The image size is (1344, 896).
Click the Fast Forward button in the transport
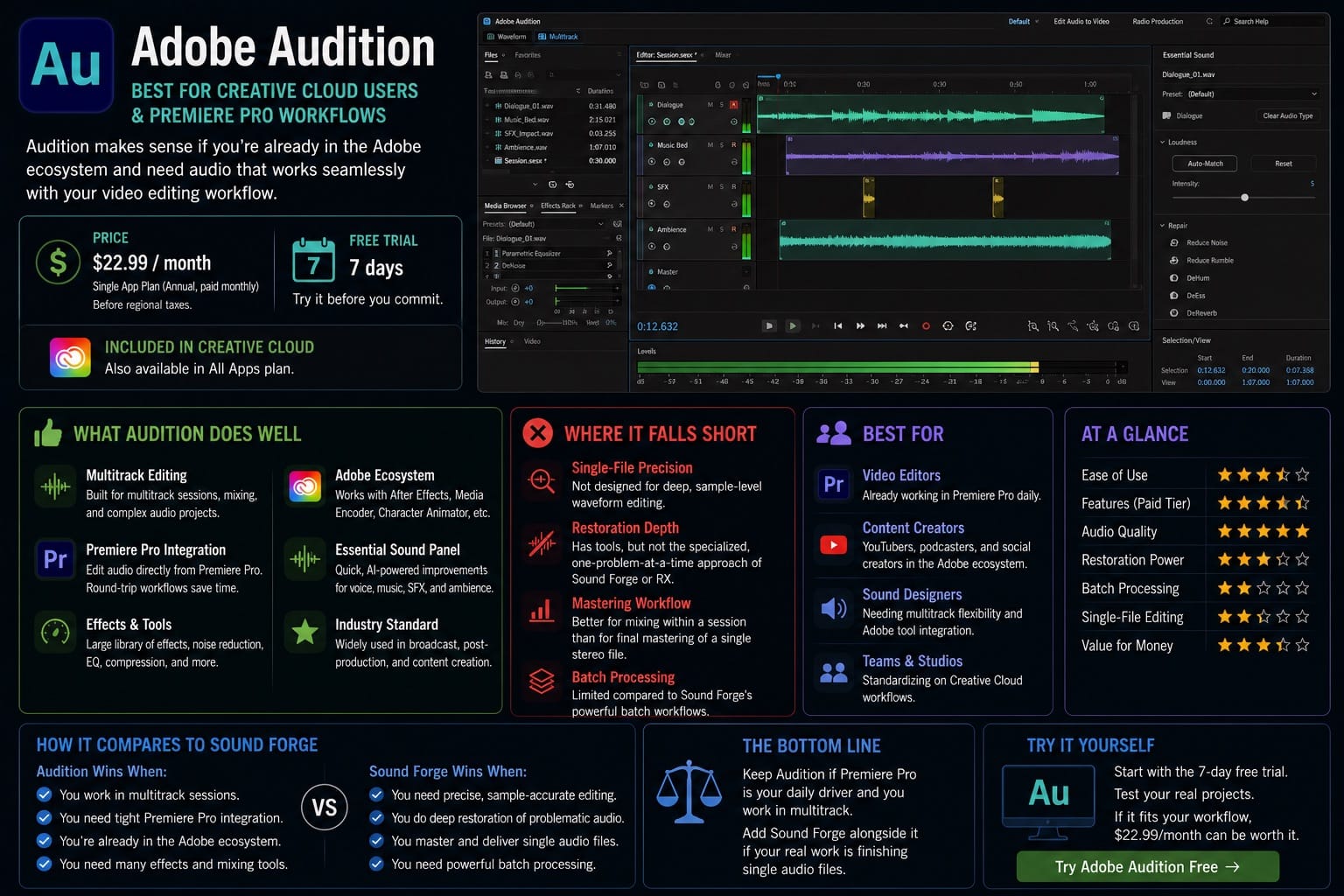(x=860, y=325)
